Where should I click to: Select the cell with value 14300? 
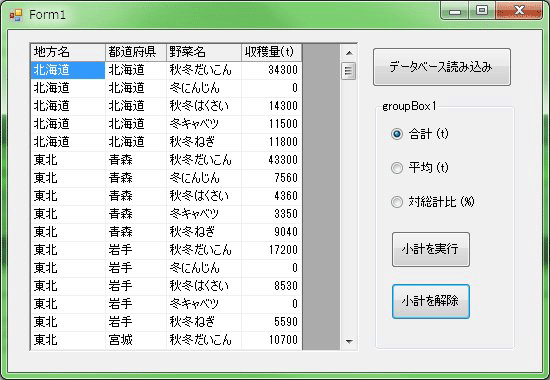click(x=271, y=106)
